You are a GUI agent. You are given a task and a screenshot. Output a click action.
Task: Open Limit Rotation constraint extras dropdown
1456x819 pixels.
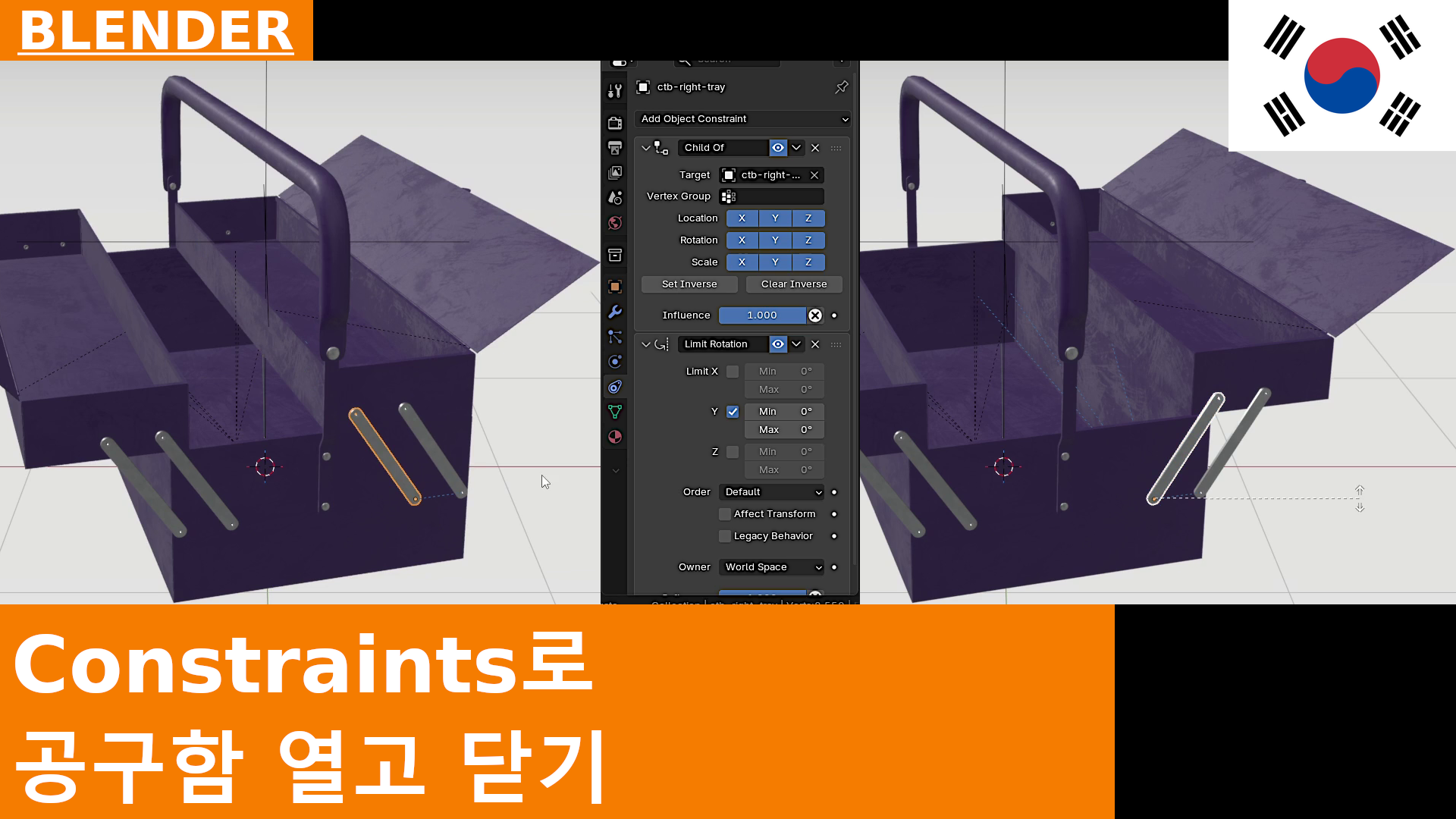[x=796, y=344]
